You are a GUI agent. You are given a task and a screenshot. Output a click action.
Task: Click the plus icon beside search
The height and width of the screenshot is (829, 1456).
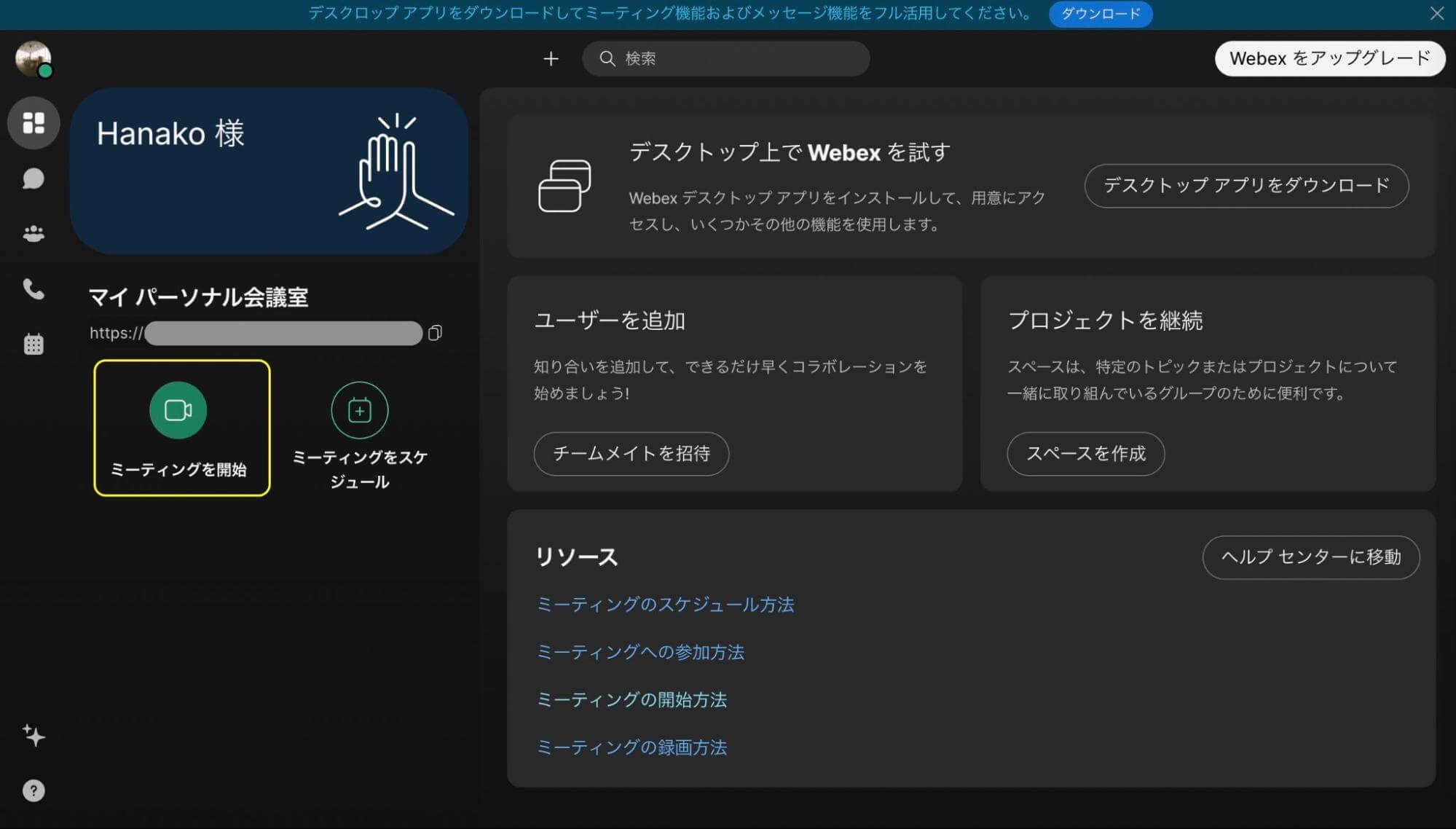[551, 58]
